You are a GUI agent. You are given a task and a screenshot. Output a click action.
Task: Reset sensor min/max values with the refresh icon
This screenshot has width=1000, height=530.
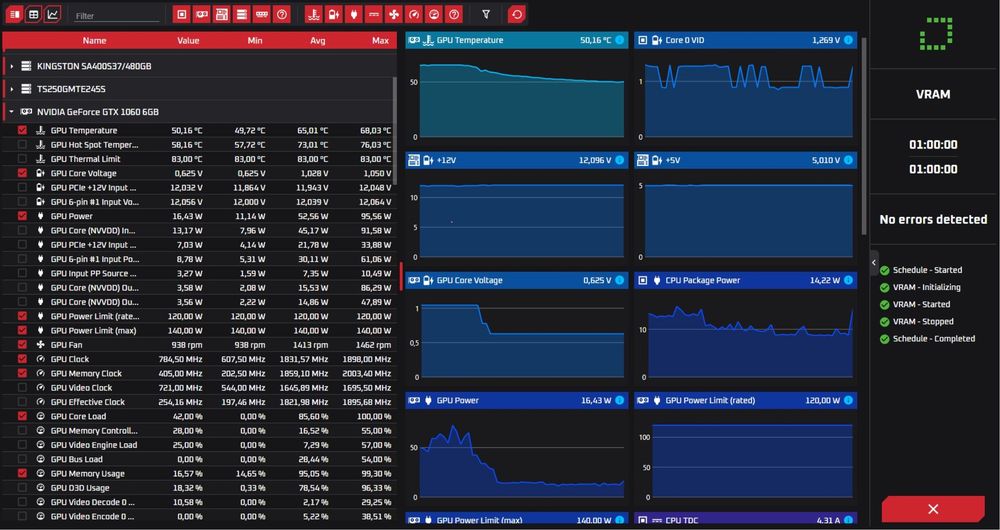(517, 14)
